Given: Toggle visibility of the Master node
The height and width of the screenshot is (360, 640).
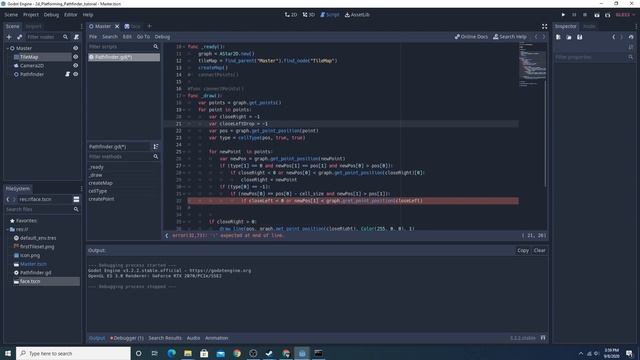Looking at the screenshot, I should pos(76,48).
